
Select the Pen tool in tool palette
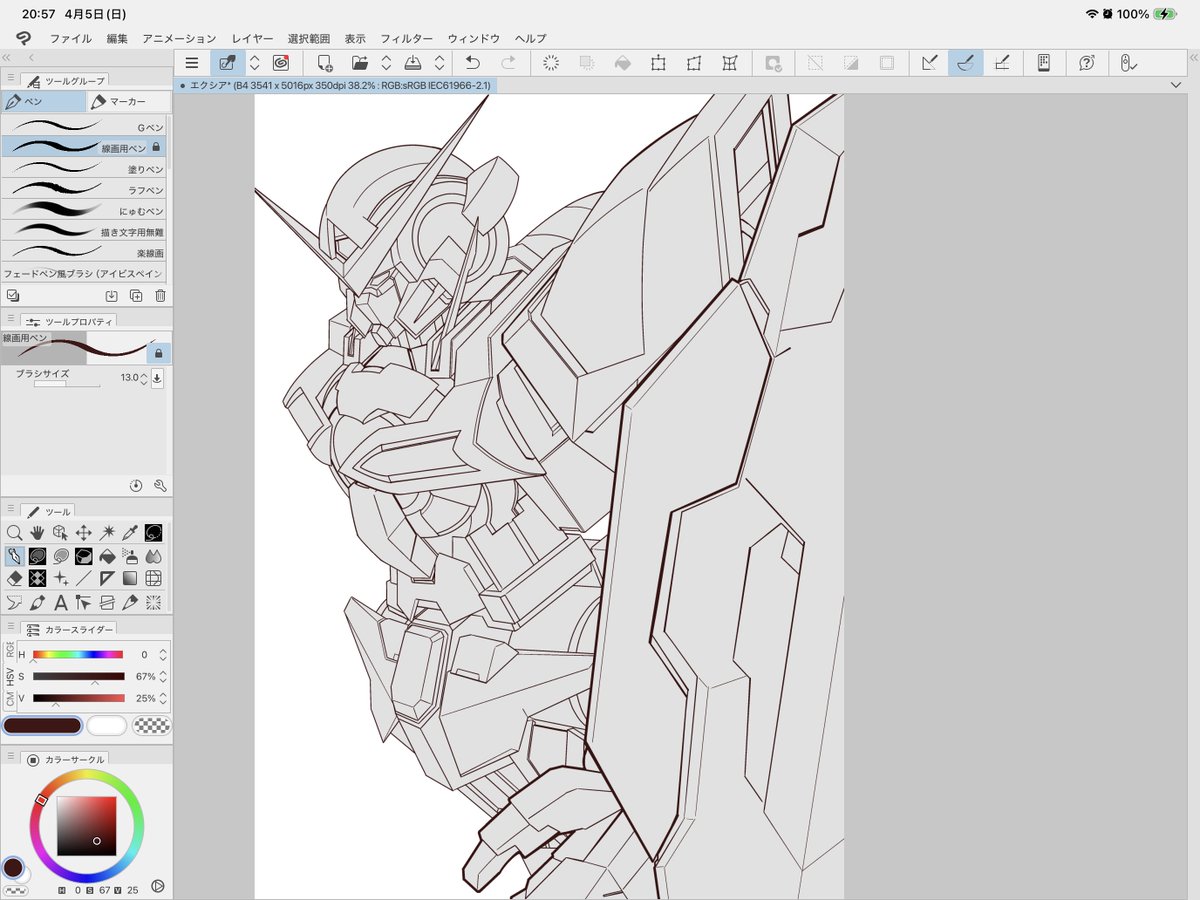14,556
